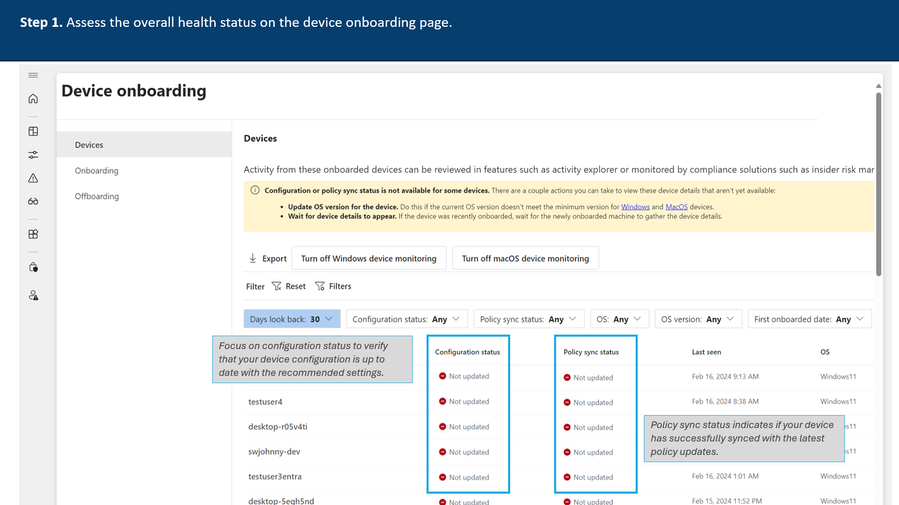Follow the Windows minimum version link

click(635, 207)
